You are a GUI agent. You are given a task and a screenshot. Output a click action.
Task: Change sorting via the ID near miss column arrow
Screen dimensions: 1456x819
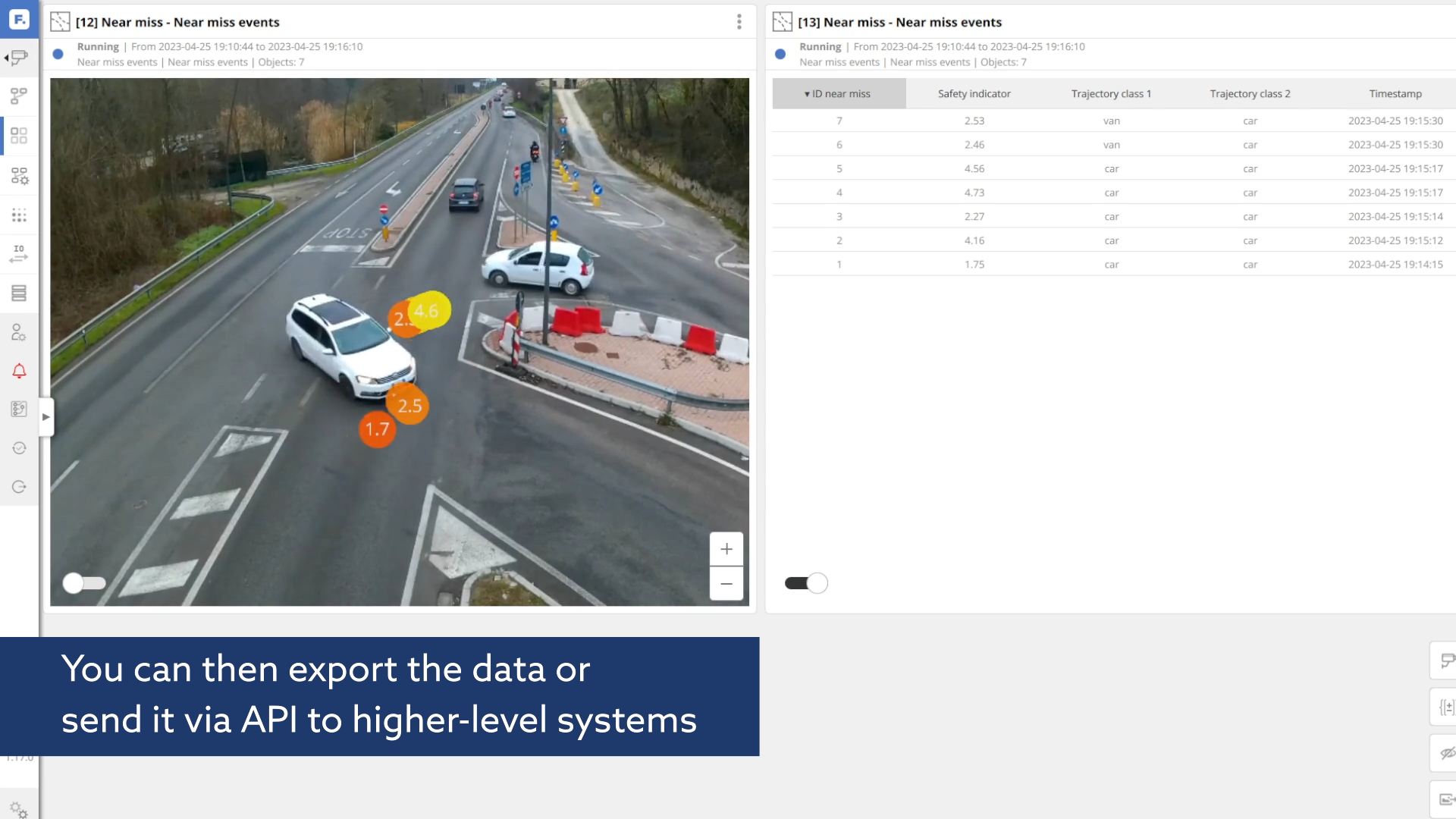(x=807, y=93)
